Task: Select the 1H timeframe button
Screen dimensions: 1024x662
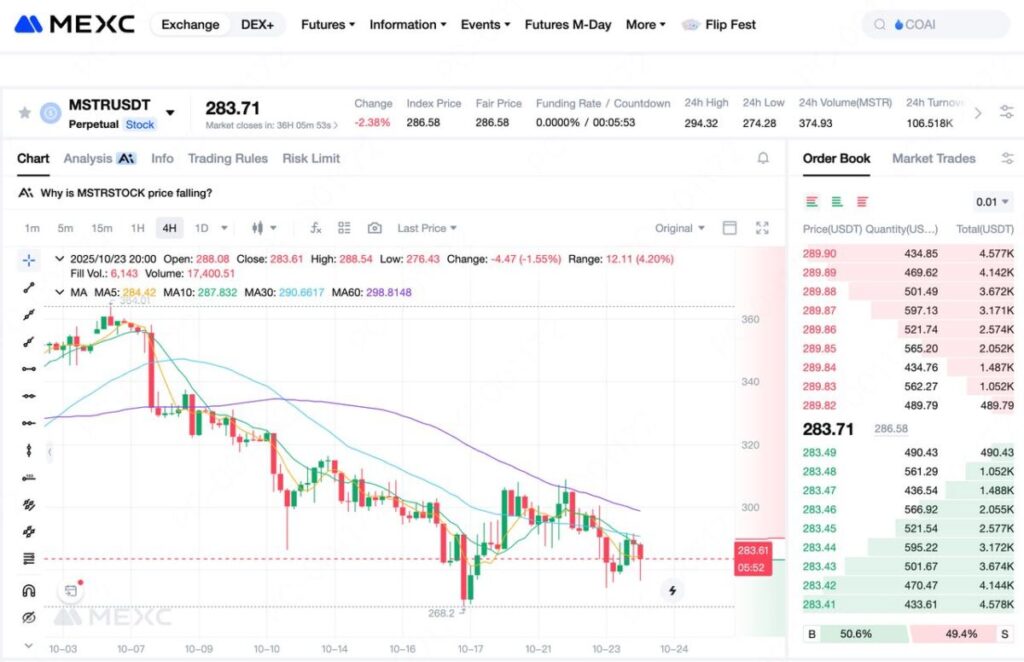Action: (138, 228)
